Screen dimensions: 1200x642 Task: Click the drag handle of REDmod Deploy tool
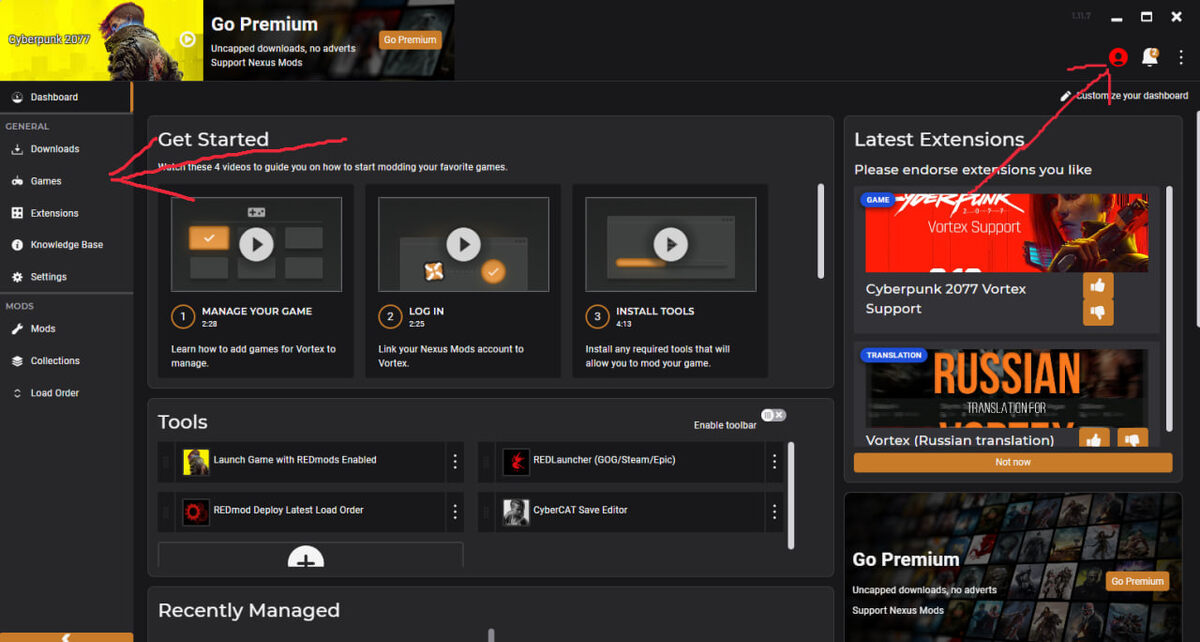point(166,512)
